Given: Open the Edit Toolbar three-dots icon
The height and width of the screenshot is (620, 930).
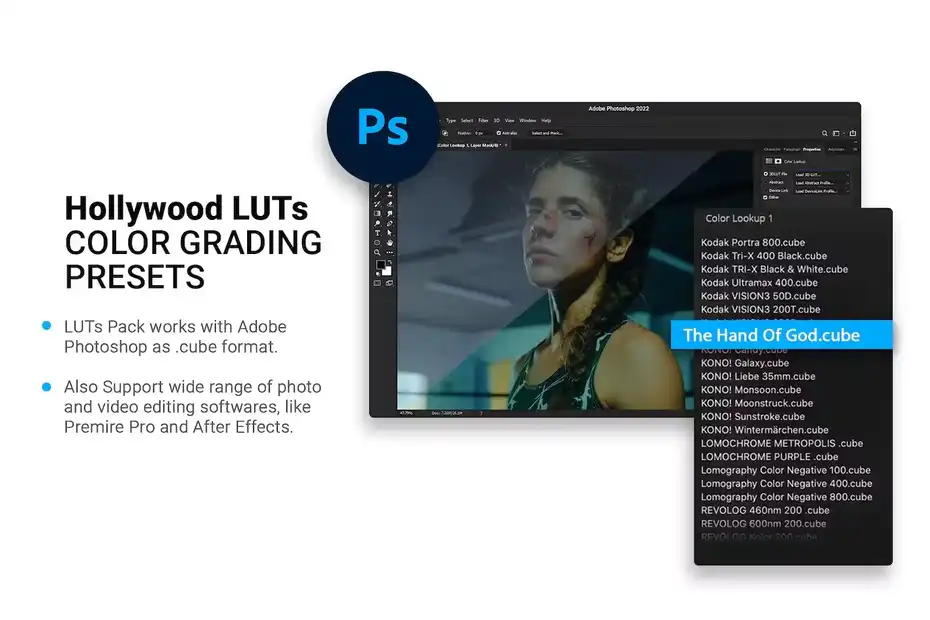Looking at the screenshot, I should coord(390,253).
